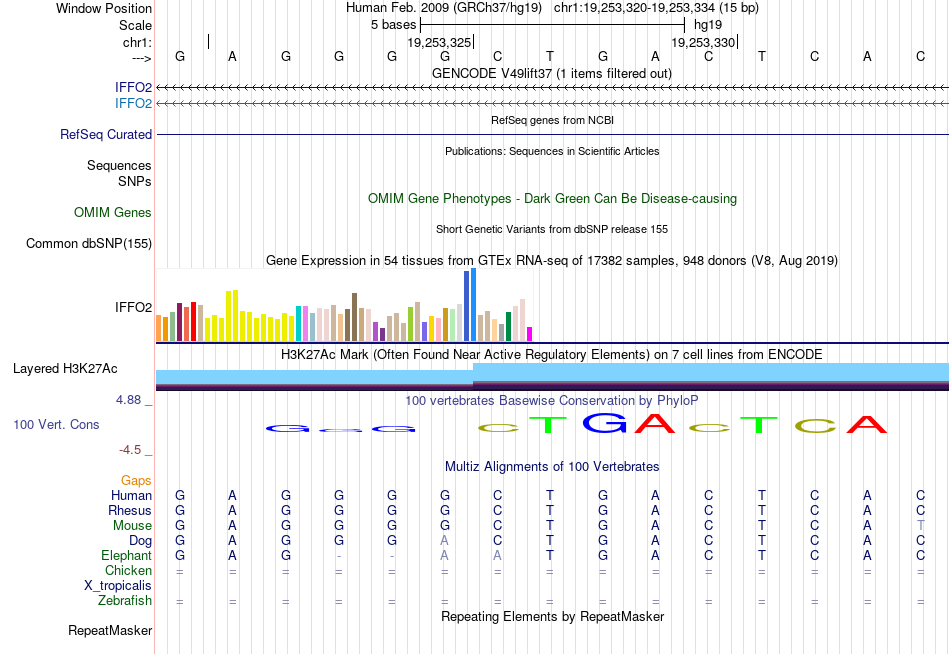Click the 5 bases scale bar
Image resolution: width=950 pixels, height=654 pixels.
click(553, 25)
